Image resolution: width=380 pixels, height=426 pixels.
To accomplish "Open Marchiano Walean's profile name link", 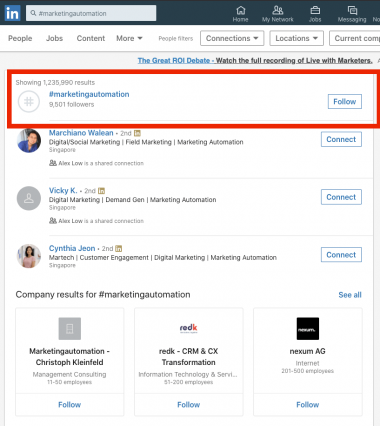I will [81, 133].
